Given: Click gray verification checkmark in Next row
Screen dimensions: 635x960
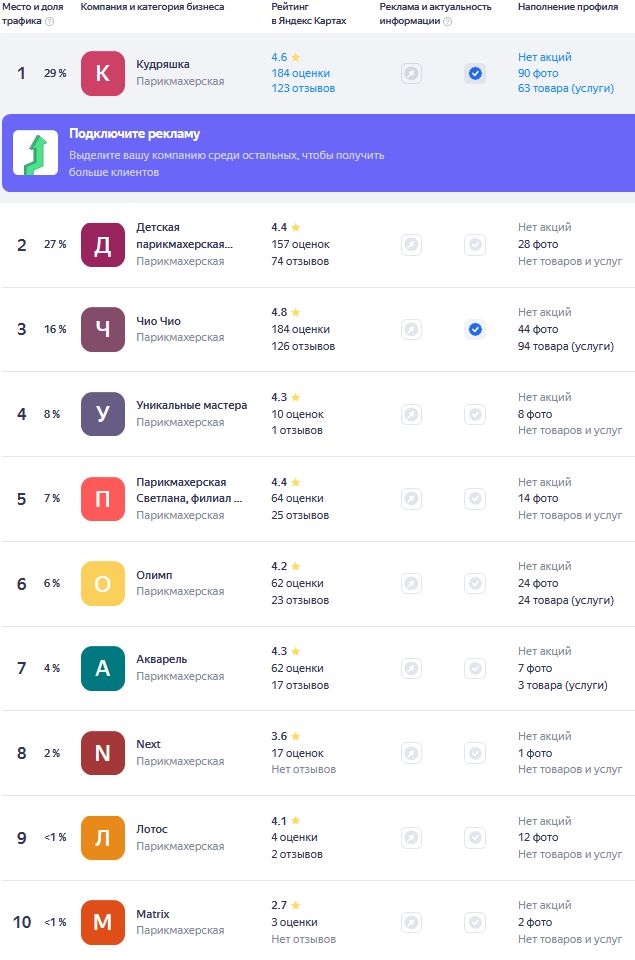Looking at the screenshot, I should [475, 753].
